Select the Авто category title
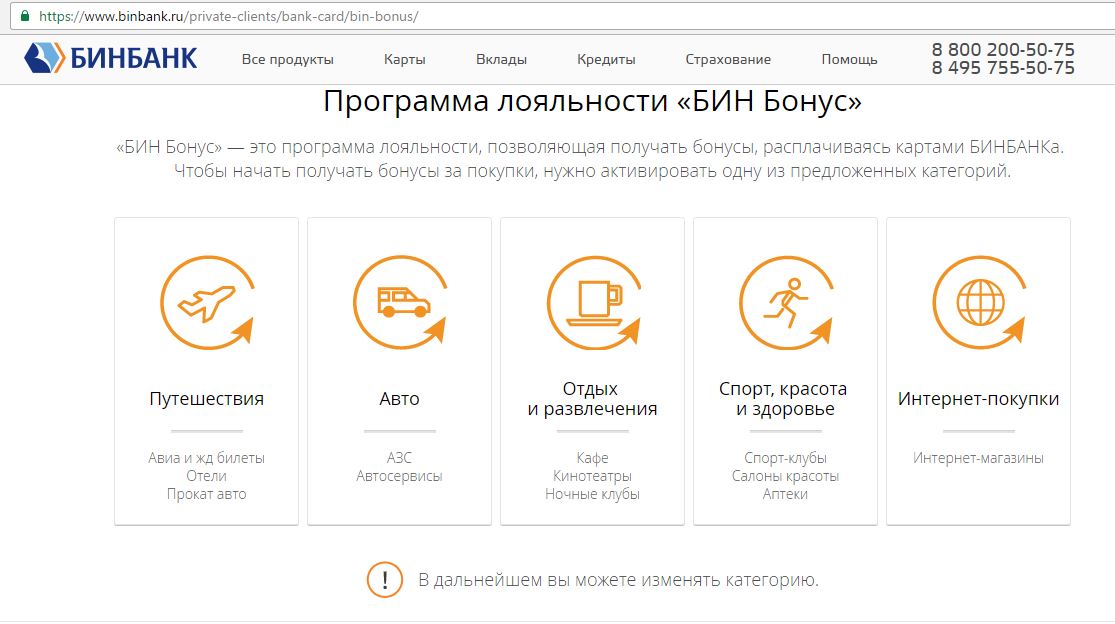Viewport: 1115px width, 624px height. pos(399,399)
